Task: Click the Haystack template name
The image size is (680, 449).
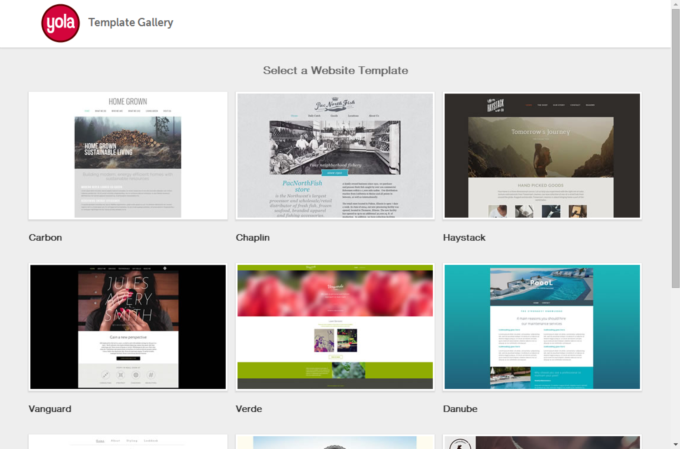Action: pos(464,238)
